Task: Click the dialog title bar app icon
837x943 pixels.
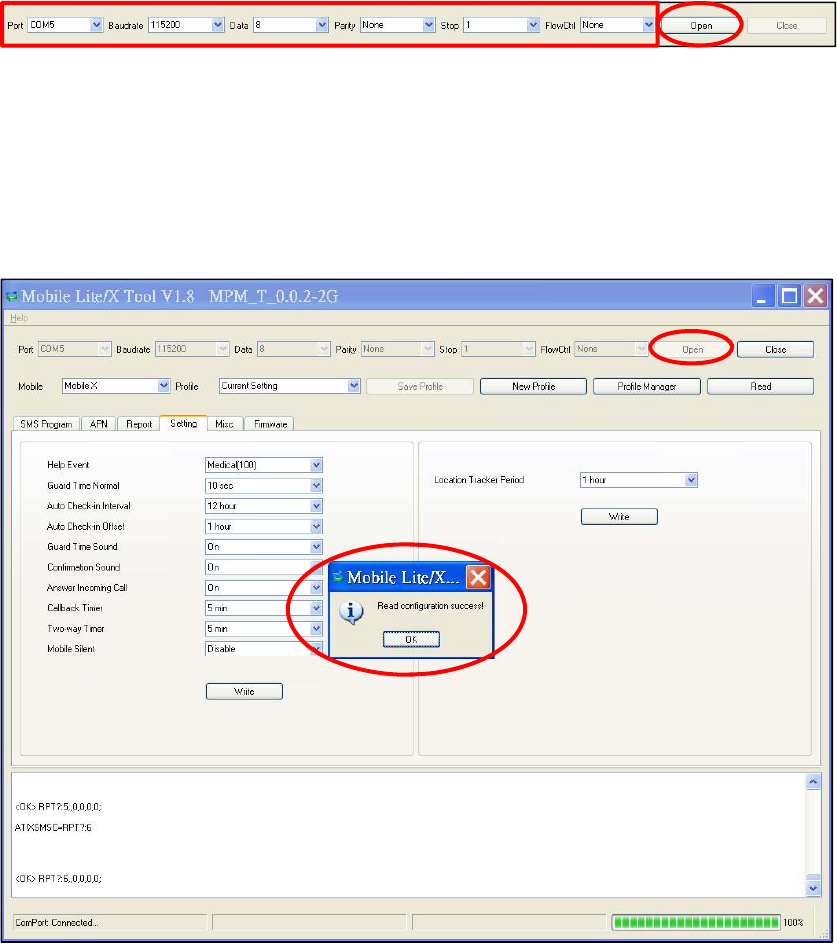Action: (x=338, y=577)
